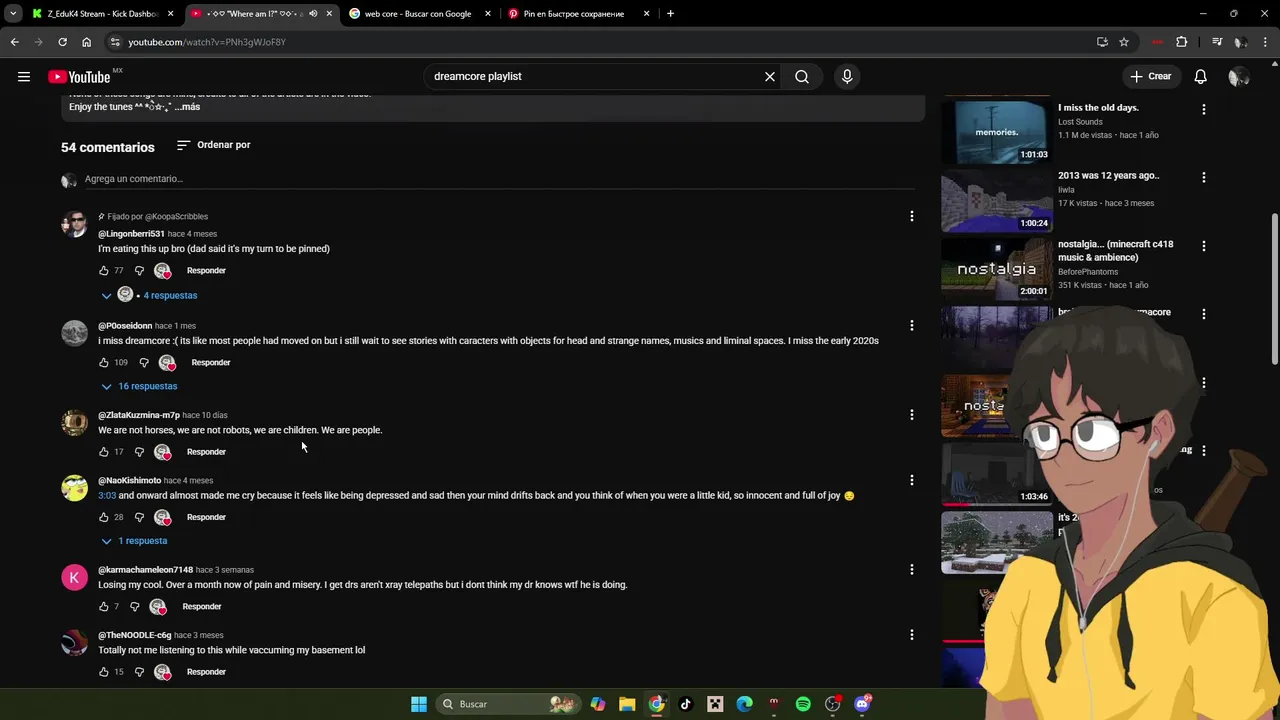Click Responder on @Lingonberri531 comment
The width and height of the screenshot is (1280, 720).
(206, 271)
